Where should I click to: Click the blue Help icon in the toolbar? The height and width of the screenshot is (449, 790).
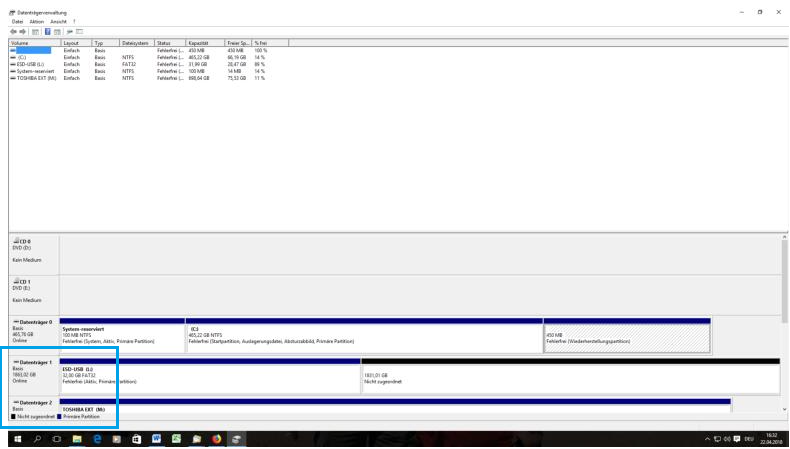click(x=48, y=31)
